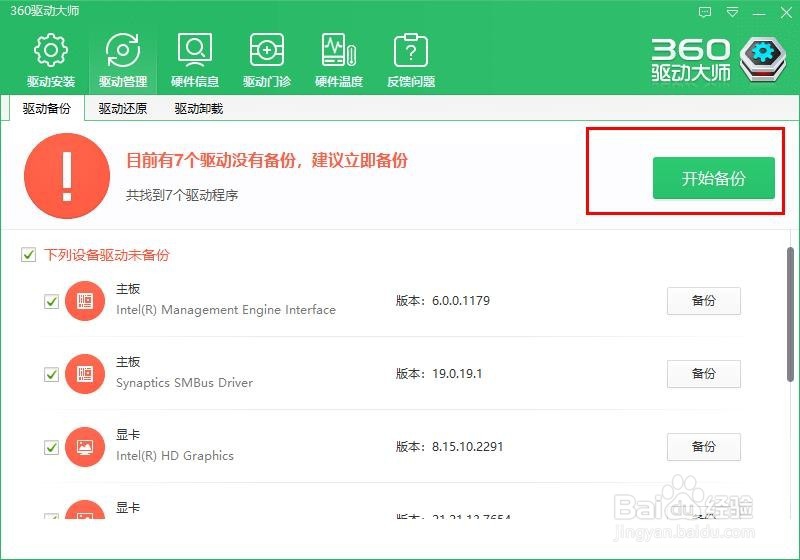Click Intel(R) Management Engine Interface name
800x560 pixels.
(x=226, y=310)
